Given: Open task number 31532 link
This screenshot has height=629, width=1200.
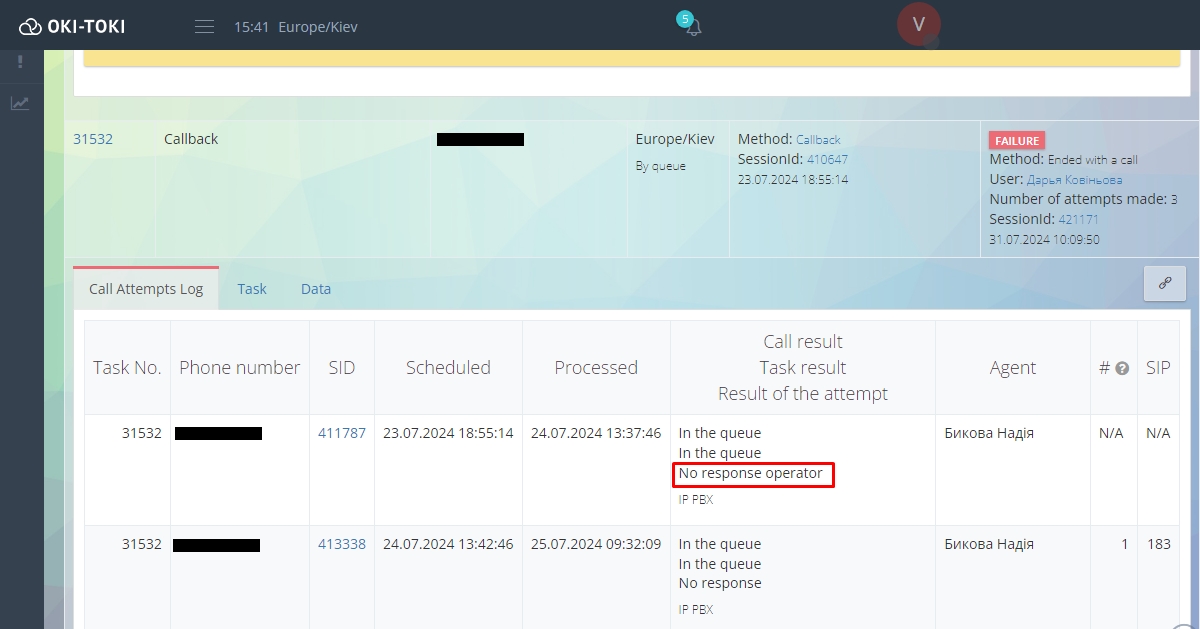Looking at the screenshot, I should [x=93, y=139].
